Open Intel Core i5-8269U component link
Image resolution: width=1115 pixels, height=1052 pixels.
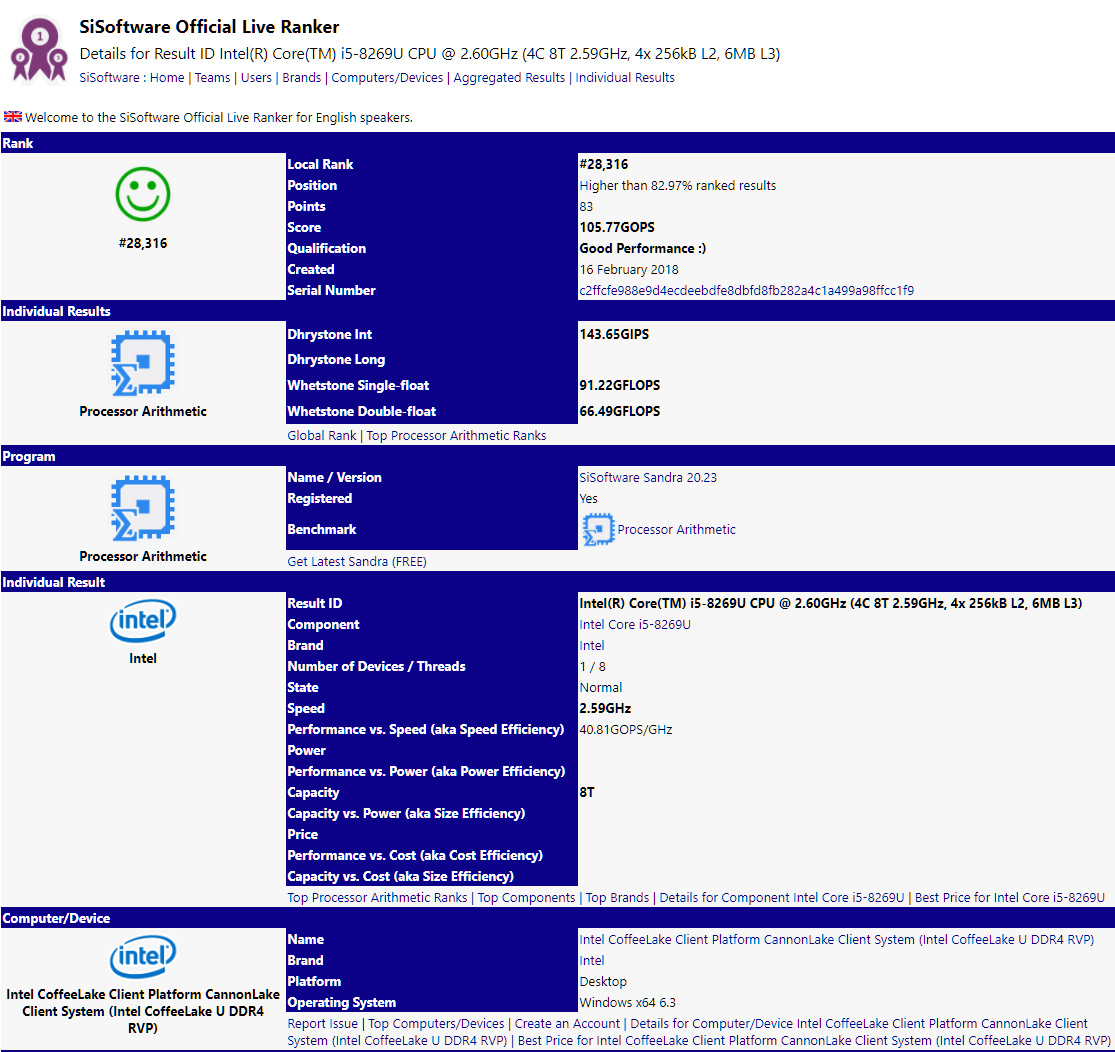[x=635, y=625]
